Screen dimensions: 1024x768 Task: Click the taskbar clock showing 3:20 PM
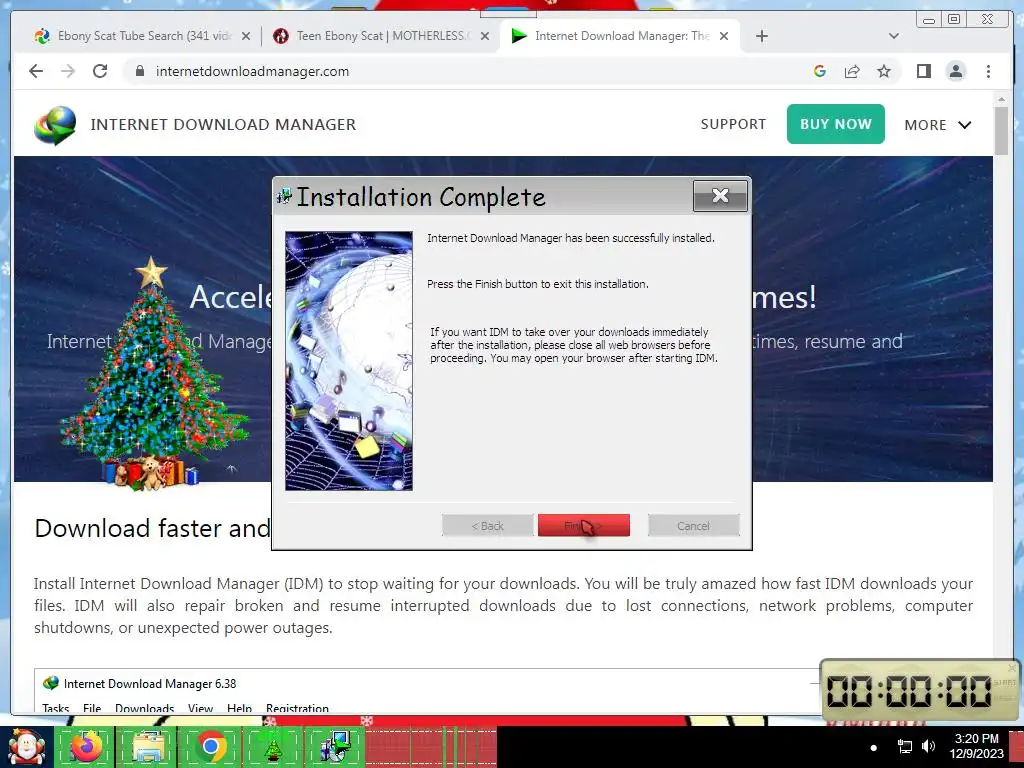pos(976,746)
